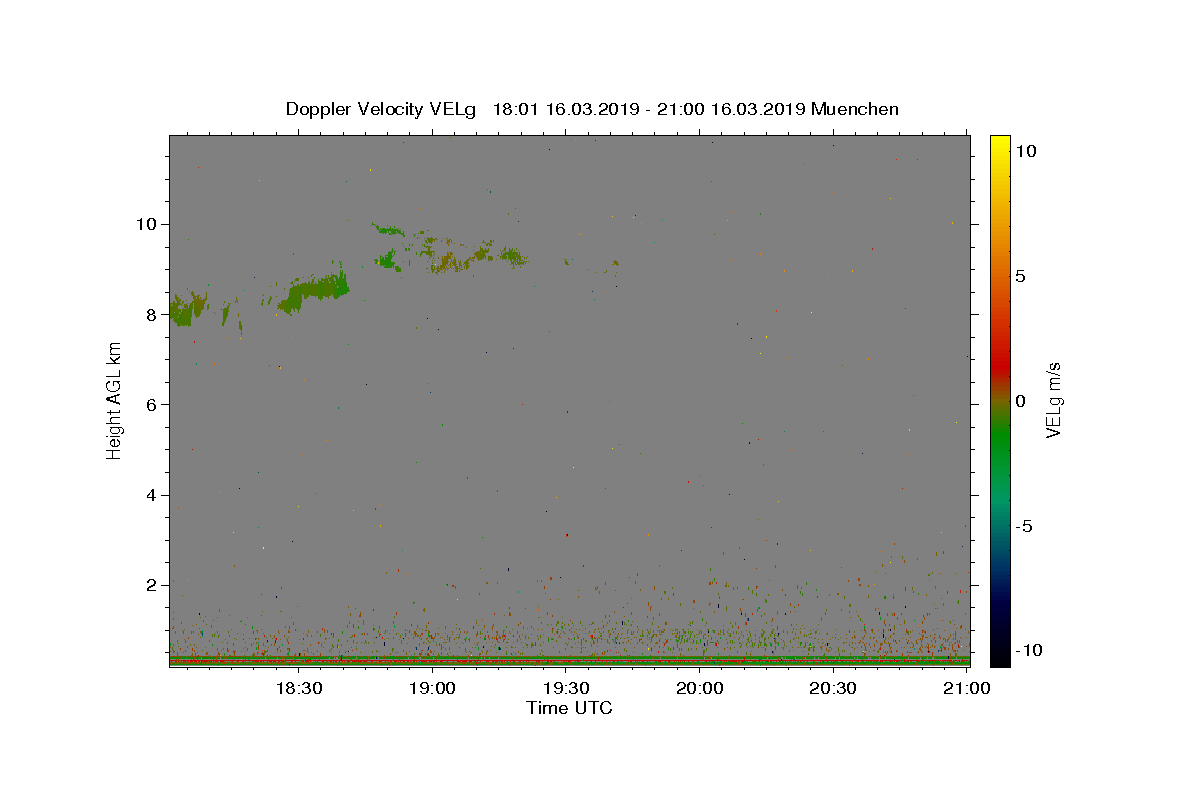The image size is (1200, 800).
Task: Click the 20:30 time tick label
Action: tap(832, 688)
